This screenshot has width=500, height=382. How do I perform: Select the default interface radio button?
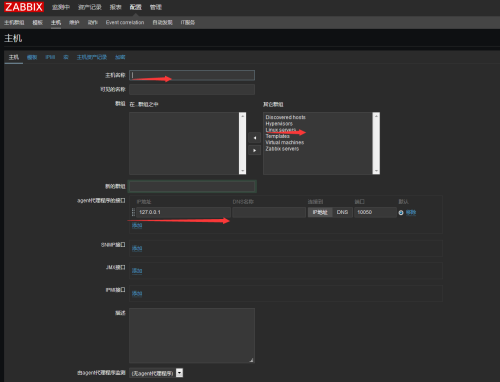point(401,213)
